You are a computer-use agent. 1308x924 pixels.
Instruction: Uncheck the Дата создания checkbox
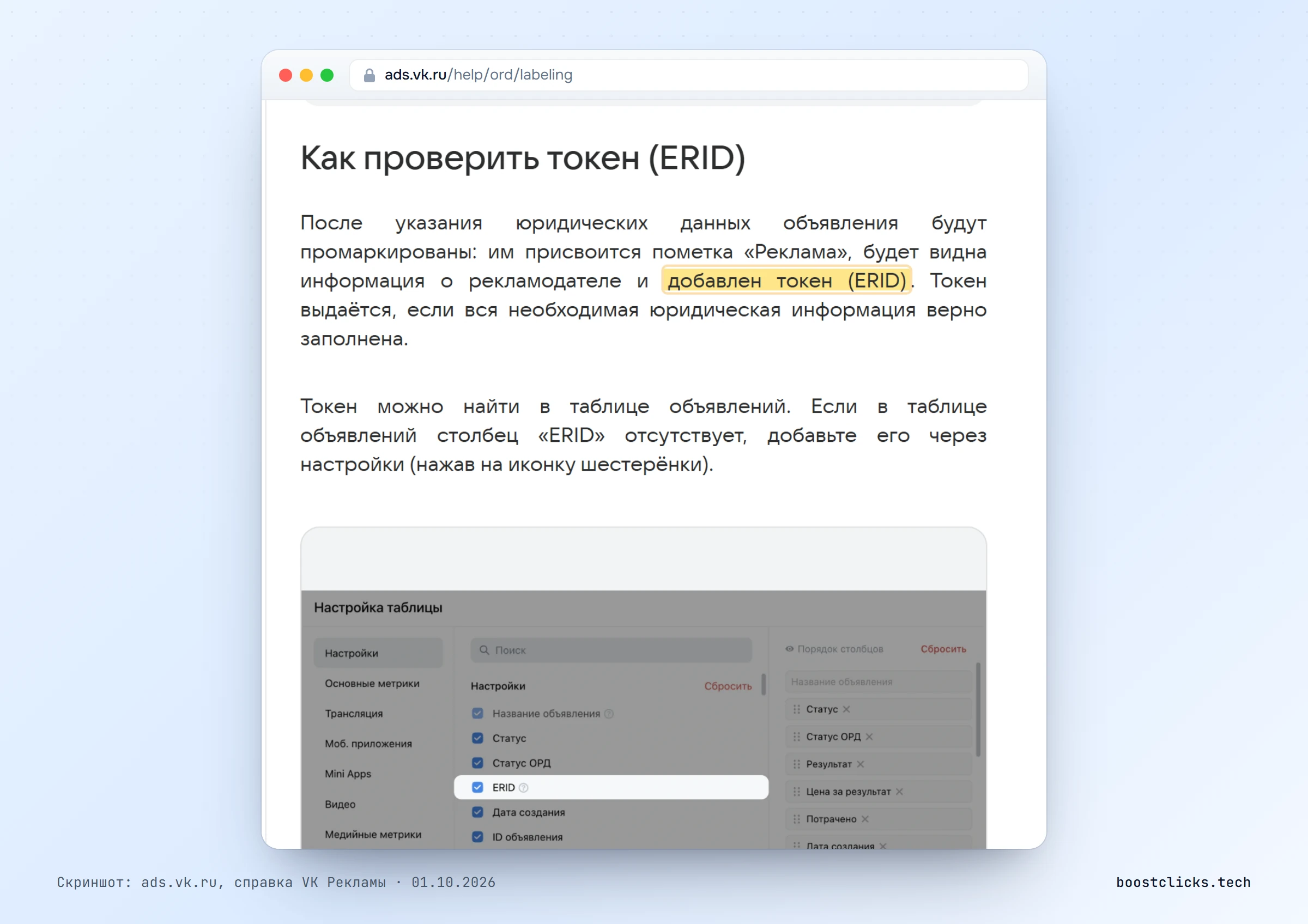tap(477, 812)
